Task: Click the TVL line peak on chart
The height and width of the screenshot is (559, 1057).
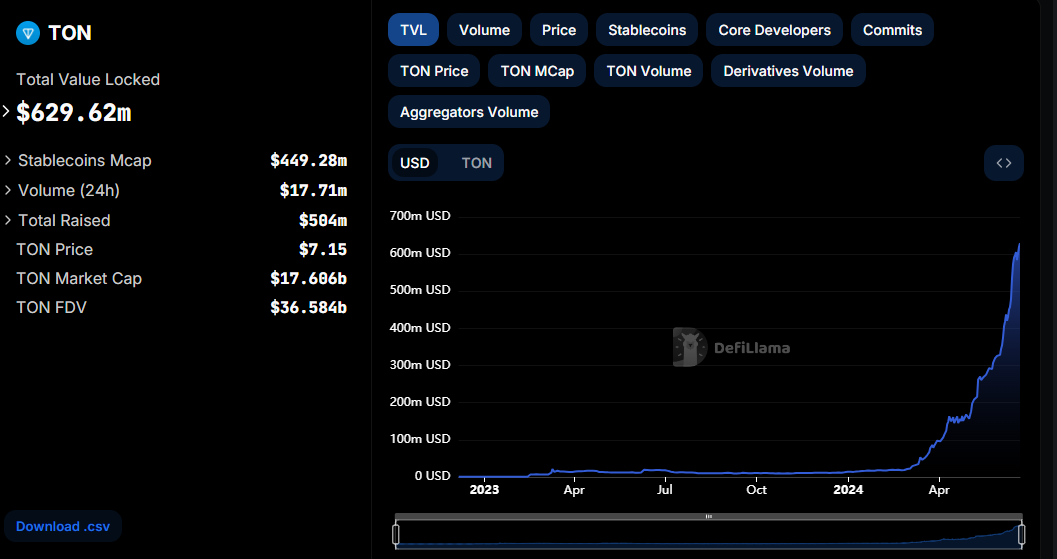Action: [x=1019, y=244]
